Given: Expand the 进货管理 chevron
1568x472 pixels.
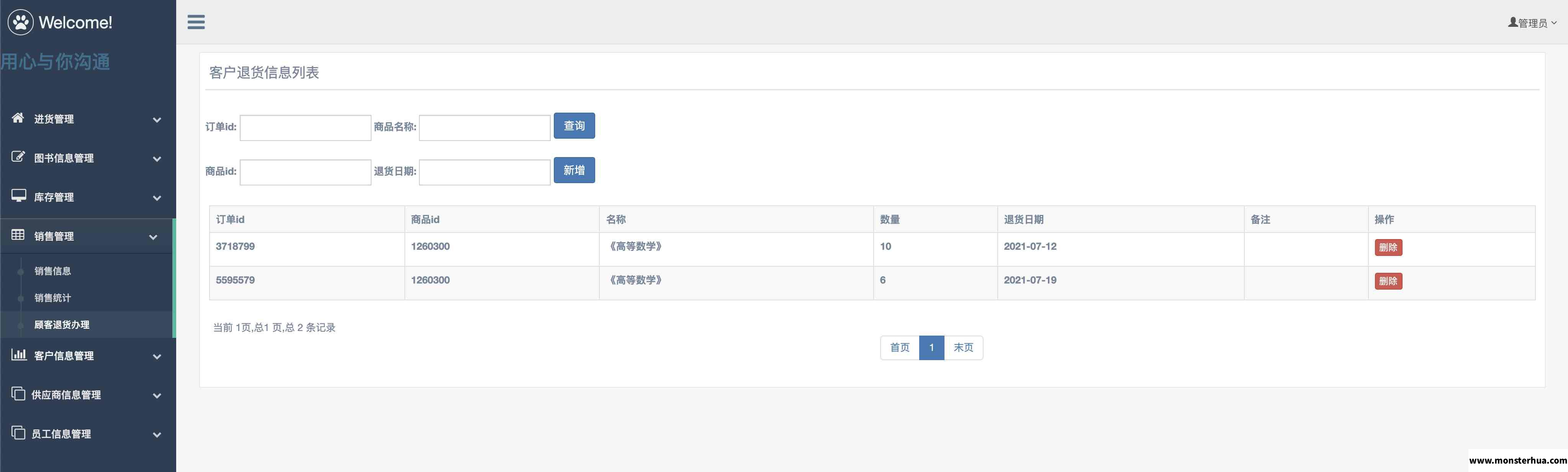Looking at the screenshot, I should tap(157, 120).
